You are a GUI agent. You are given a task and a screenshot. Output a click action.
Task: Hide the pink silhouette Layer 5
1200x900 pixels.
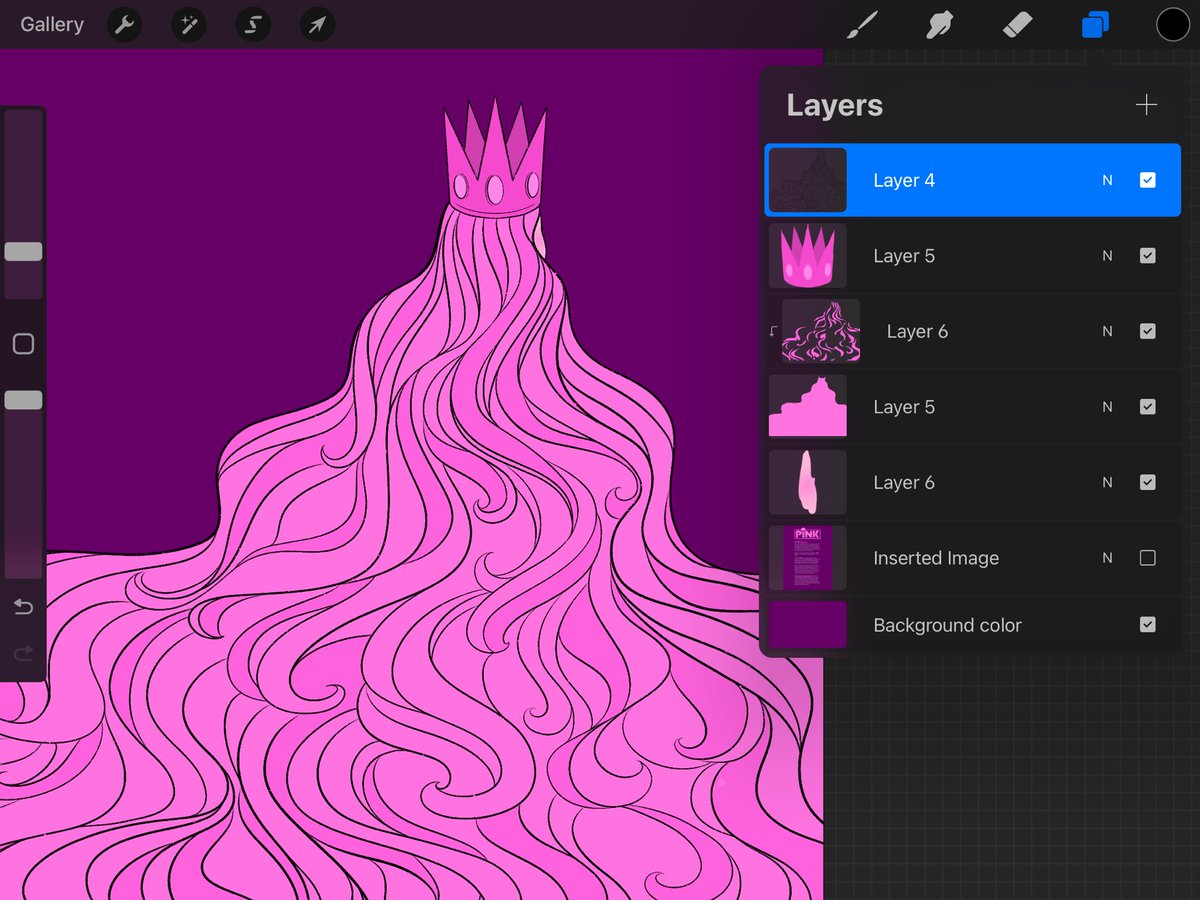click(x=1148, y=407)
